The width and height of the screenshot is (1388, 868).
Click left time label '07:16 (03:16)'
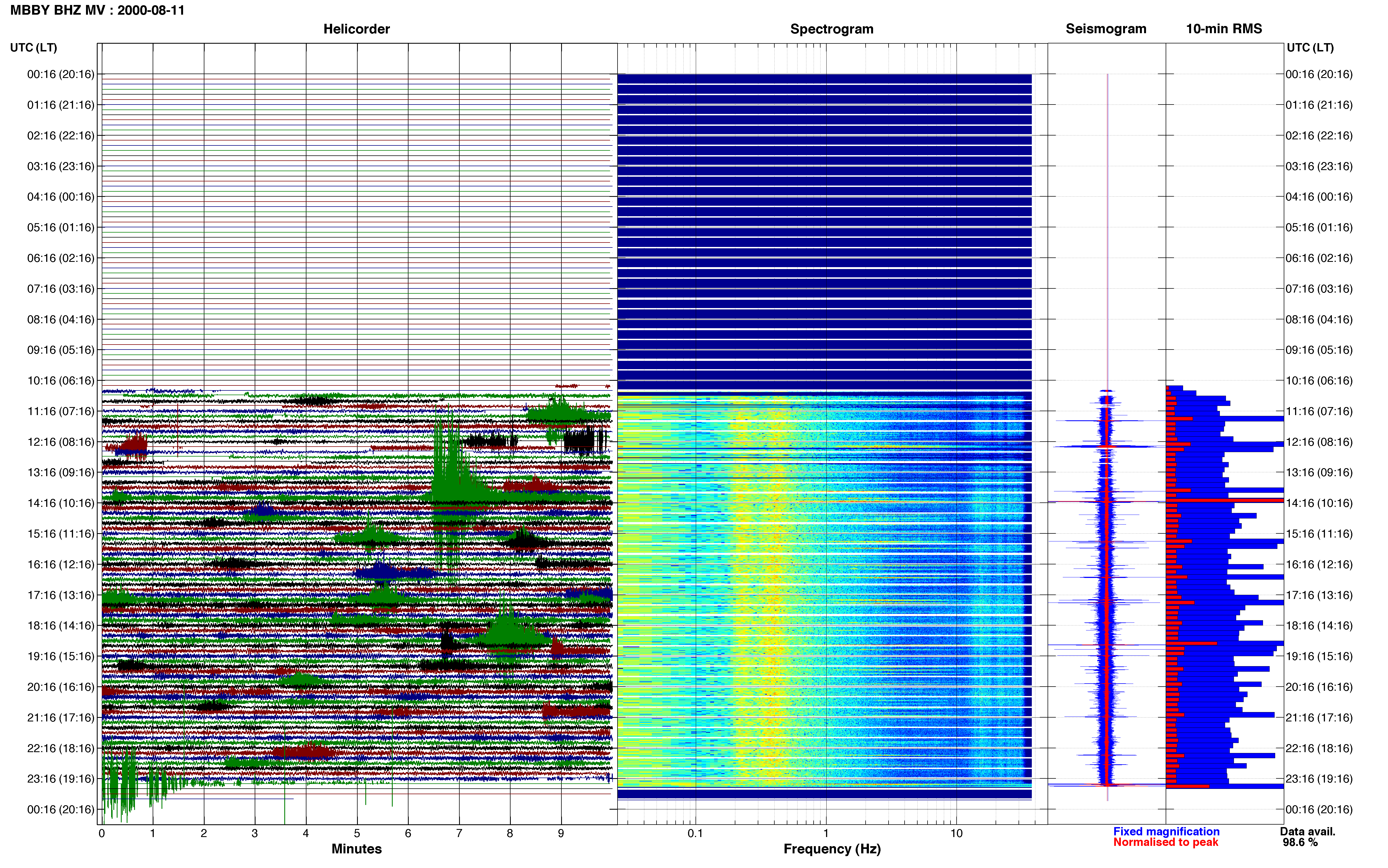(60, 289)
